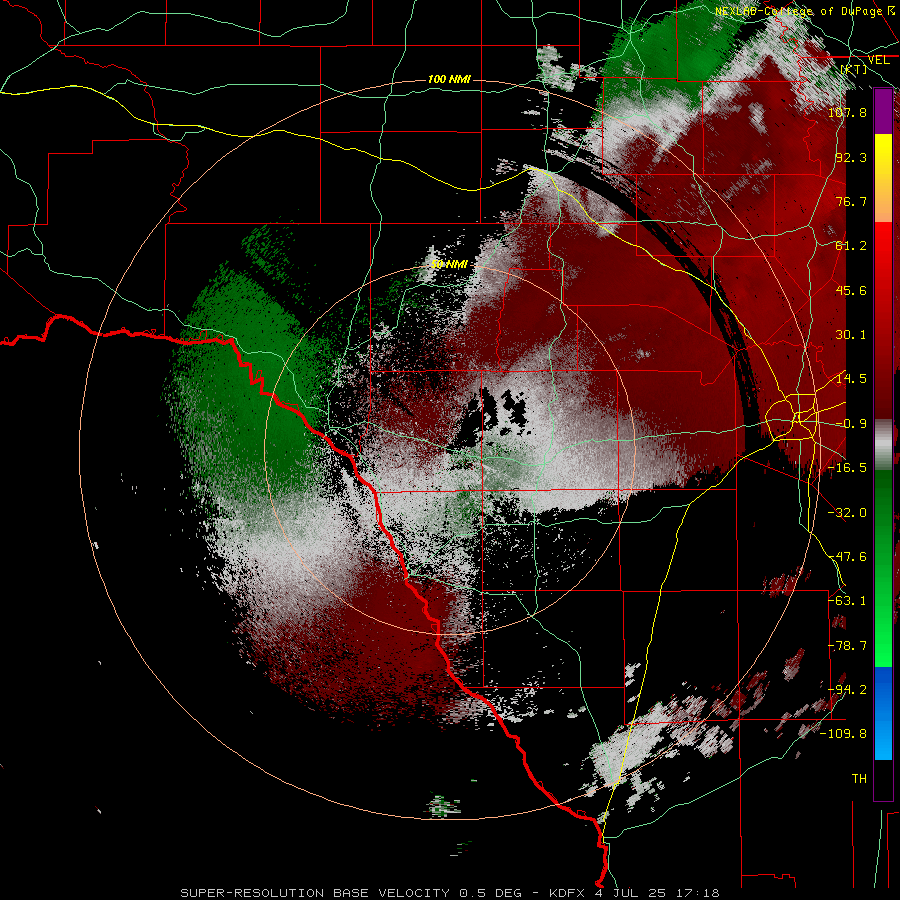Click the -47.6 velocity scale value
Viewport: 900px width, 900px height.
(x=847, y=557)
